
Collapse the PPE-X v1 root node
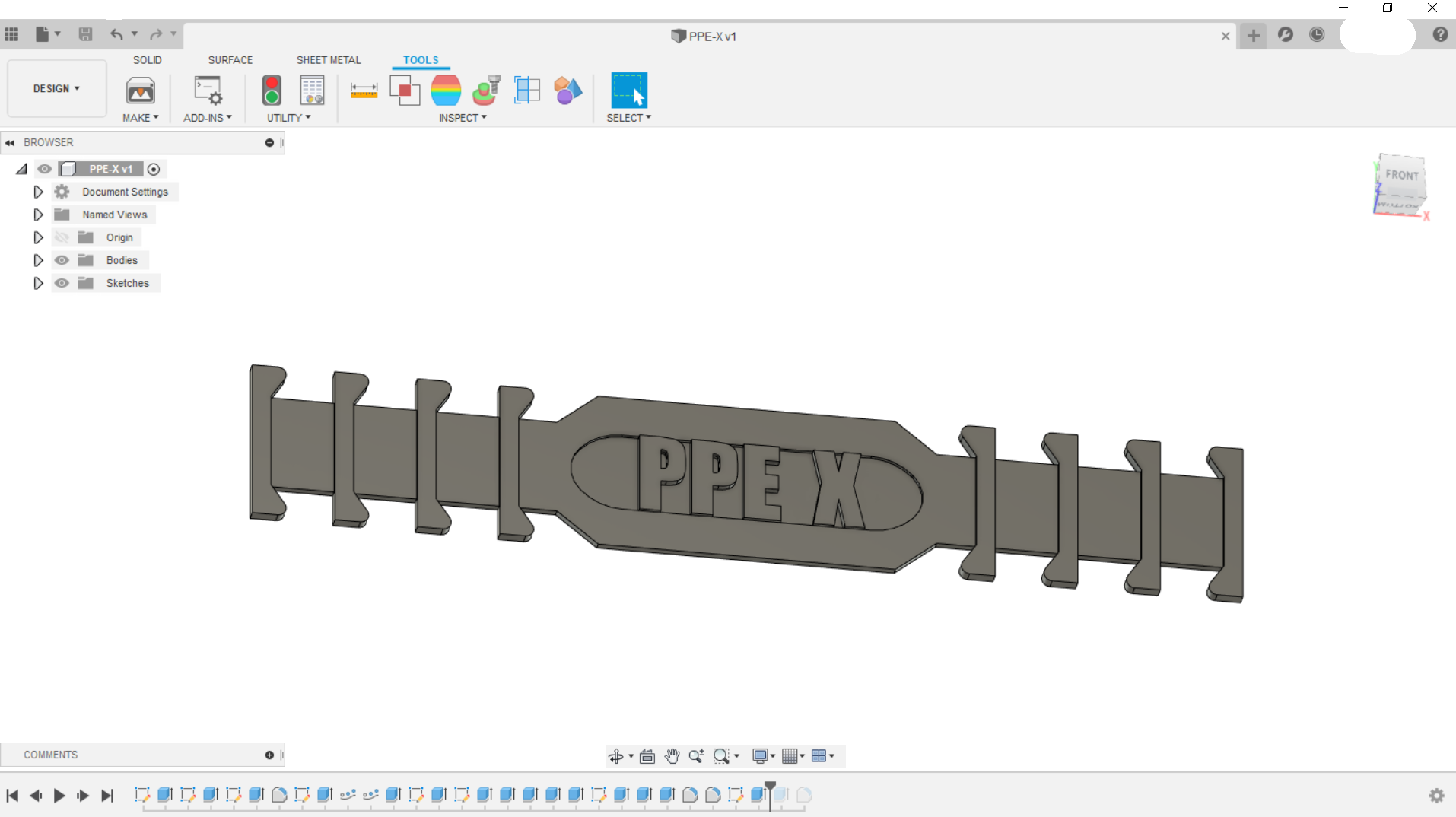pos(21,169)
